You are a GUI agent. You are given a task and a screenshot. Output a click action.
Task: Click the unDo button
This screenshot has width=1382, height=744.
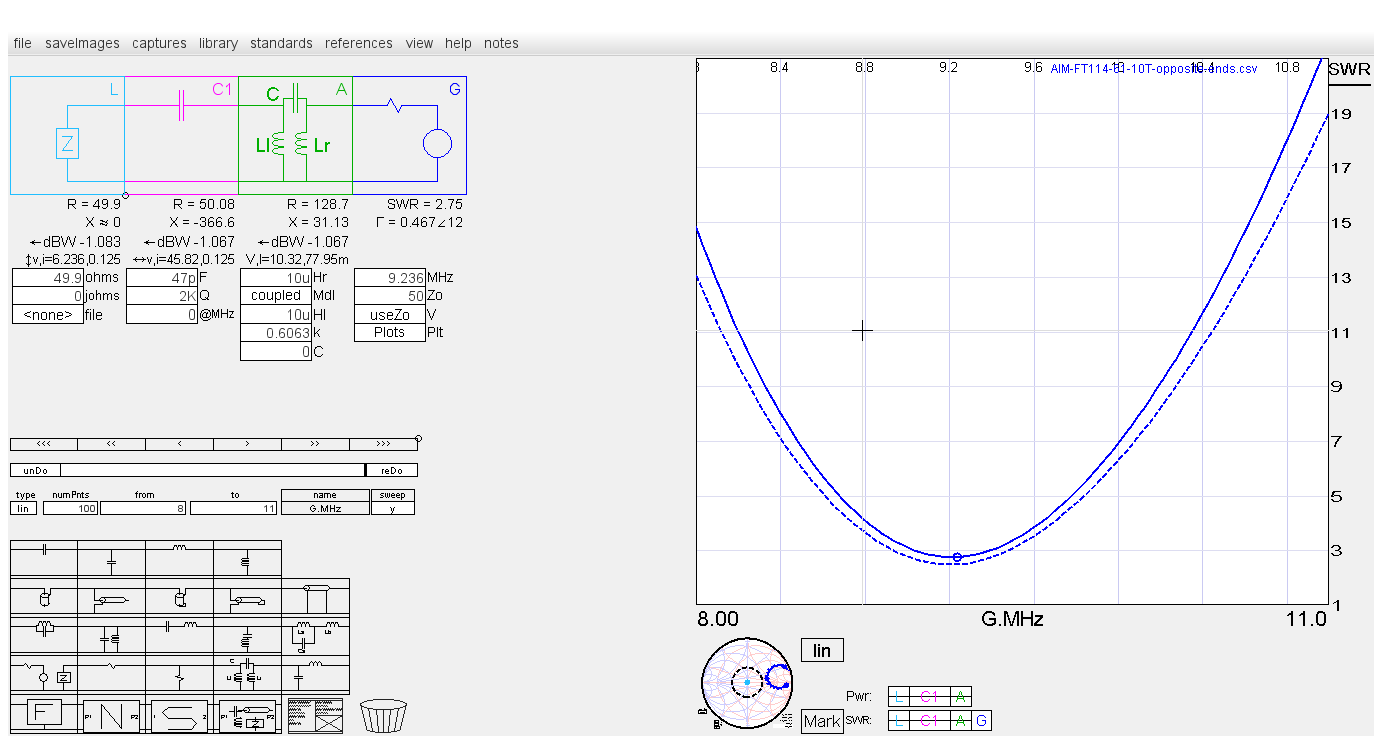(x=35, y=470)
